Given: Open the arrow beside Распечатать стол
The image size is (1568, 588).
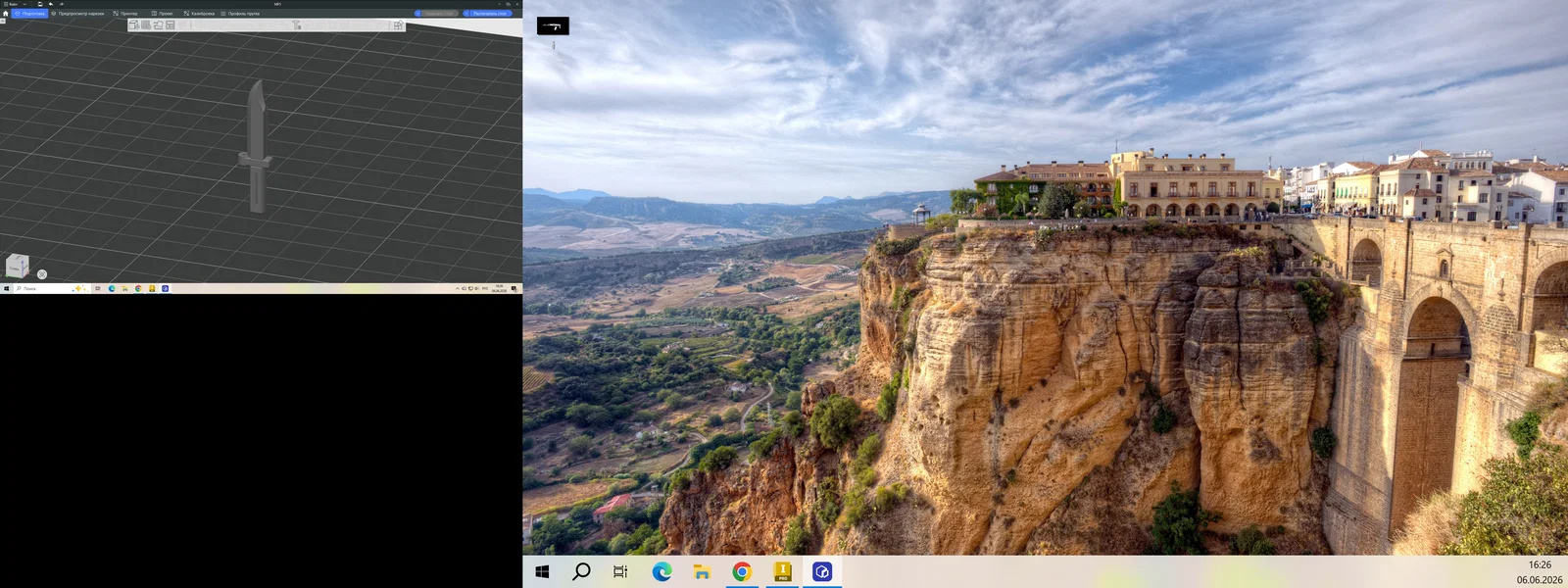Looking at the screenshot, I should click(466, 14).
